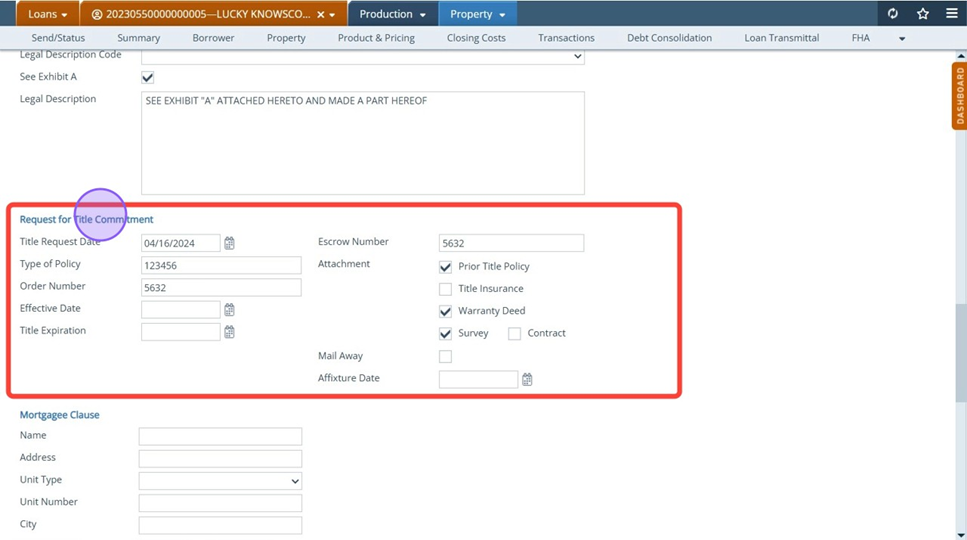This screenshot has height=540, width=967.
Task: Expand the Production menu dropdown
Action: click(x=392, y=14)
